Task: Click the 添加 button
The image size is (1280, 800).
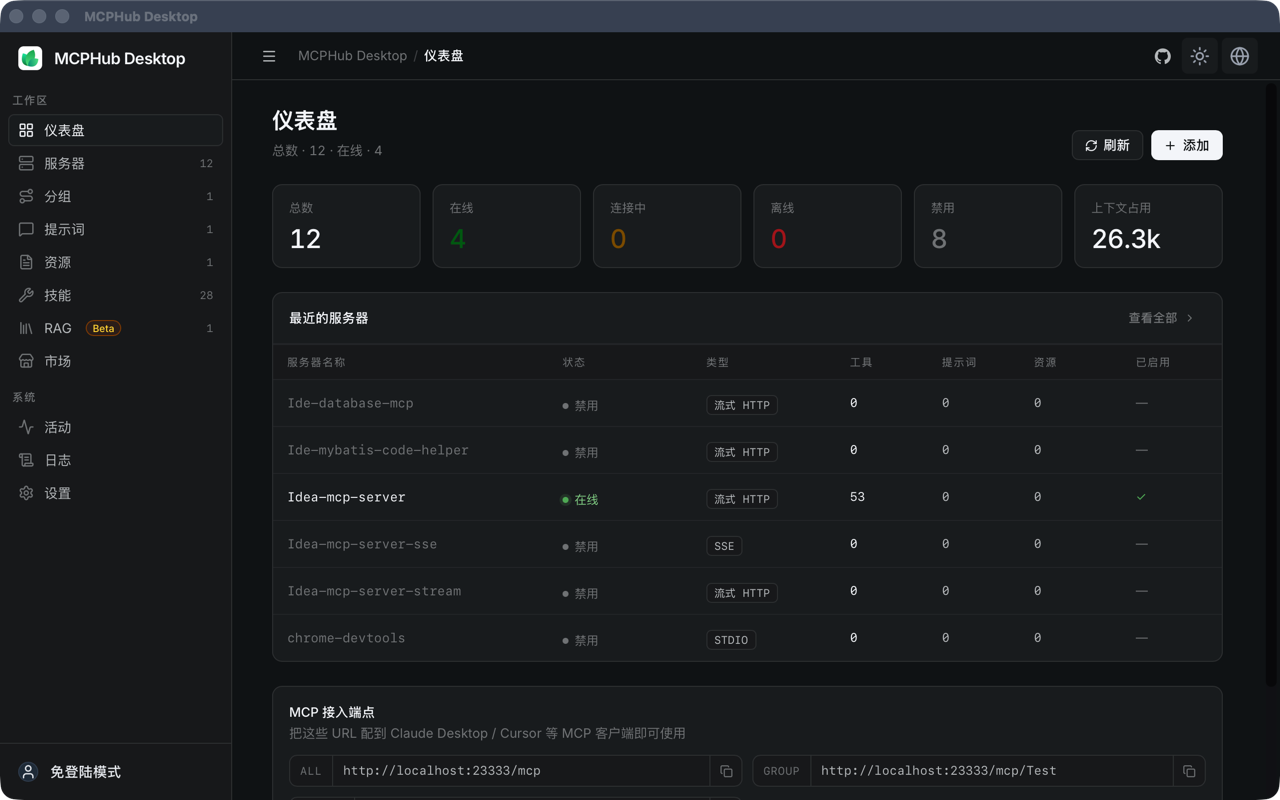Action: click(1187, 146)
